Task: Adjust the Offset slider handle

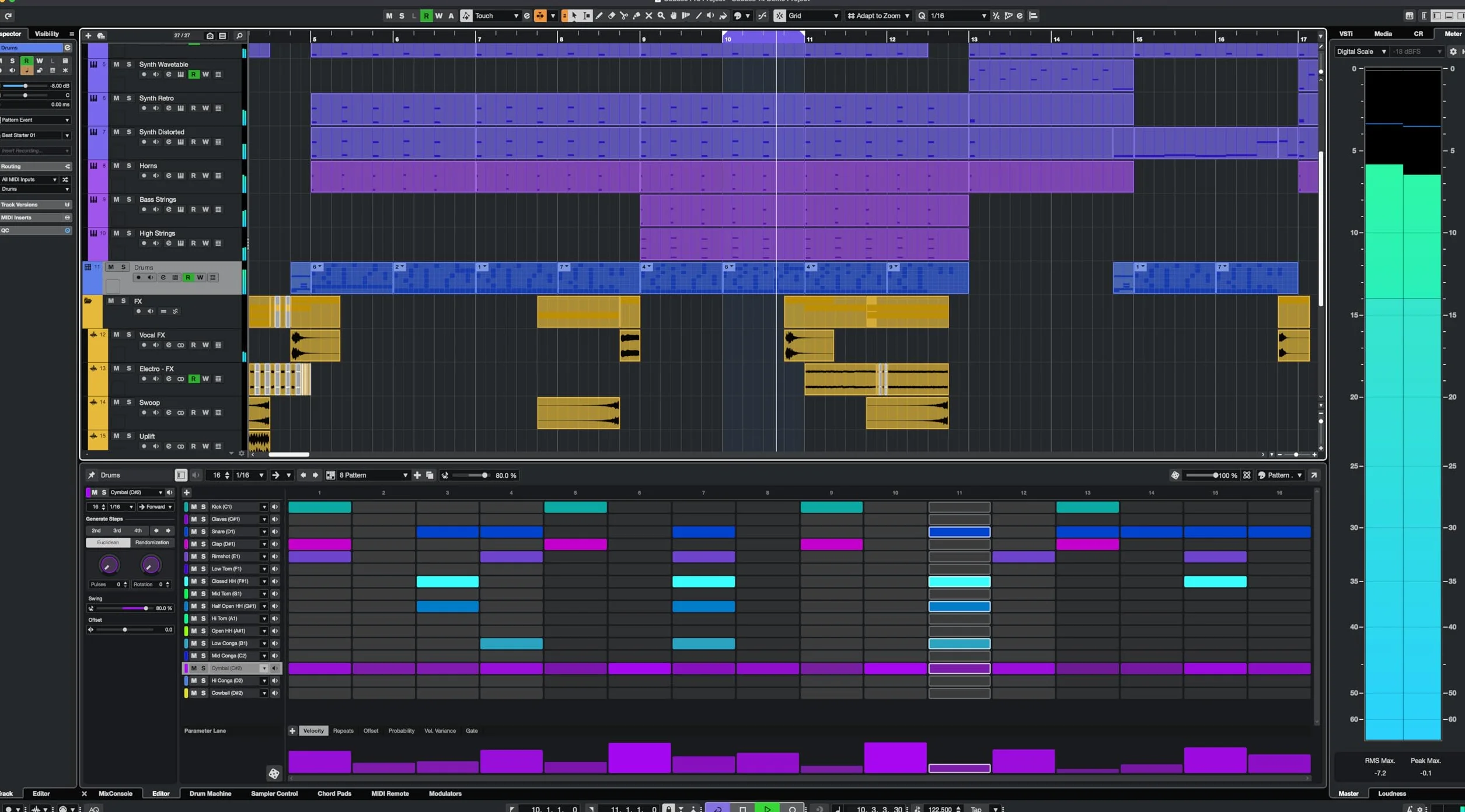Action: [x=124, y=630]
